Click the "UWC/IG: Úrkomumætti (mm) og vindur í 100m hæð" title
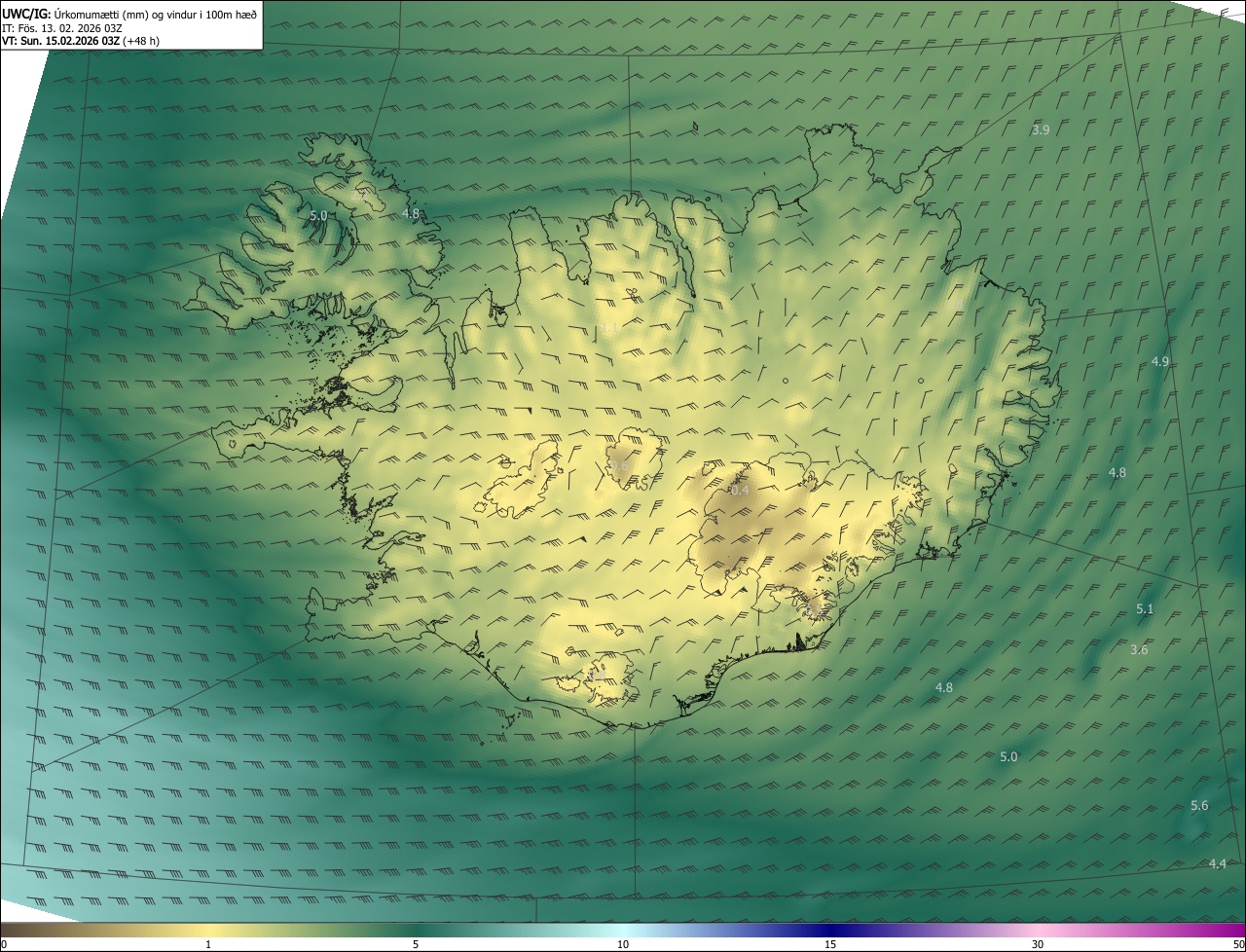Screen dimensions: 1246x952 tap(129, 14)
